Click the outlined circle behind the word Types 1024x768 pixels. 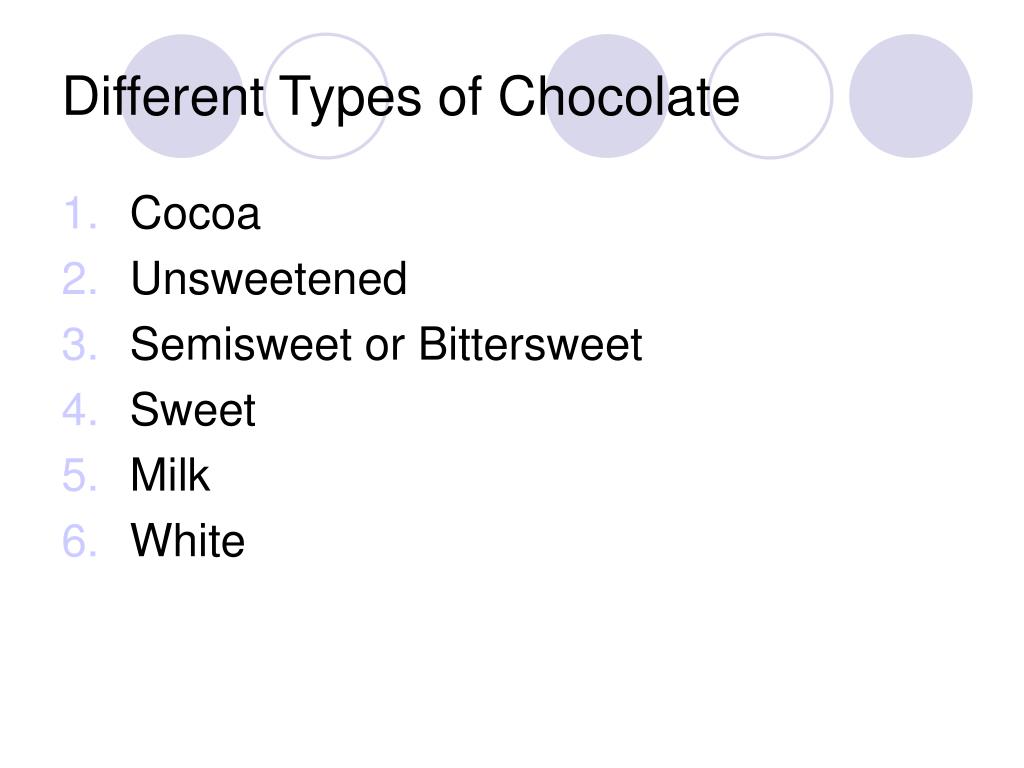coord(326,96)
